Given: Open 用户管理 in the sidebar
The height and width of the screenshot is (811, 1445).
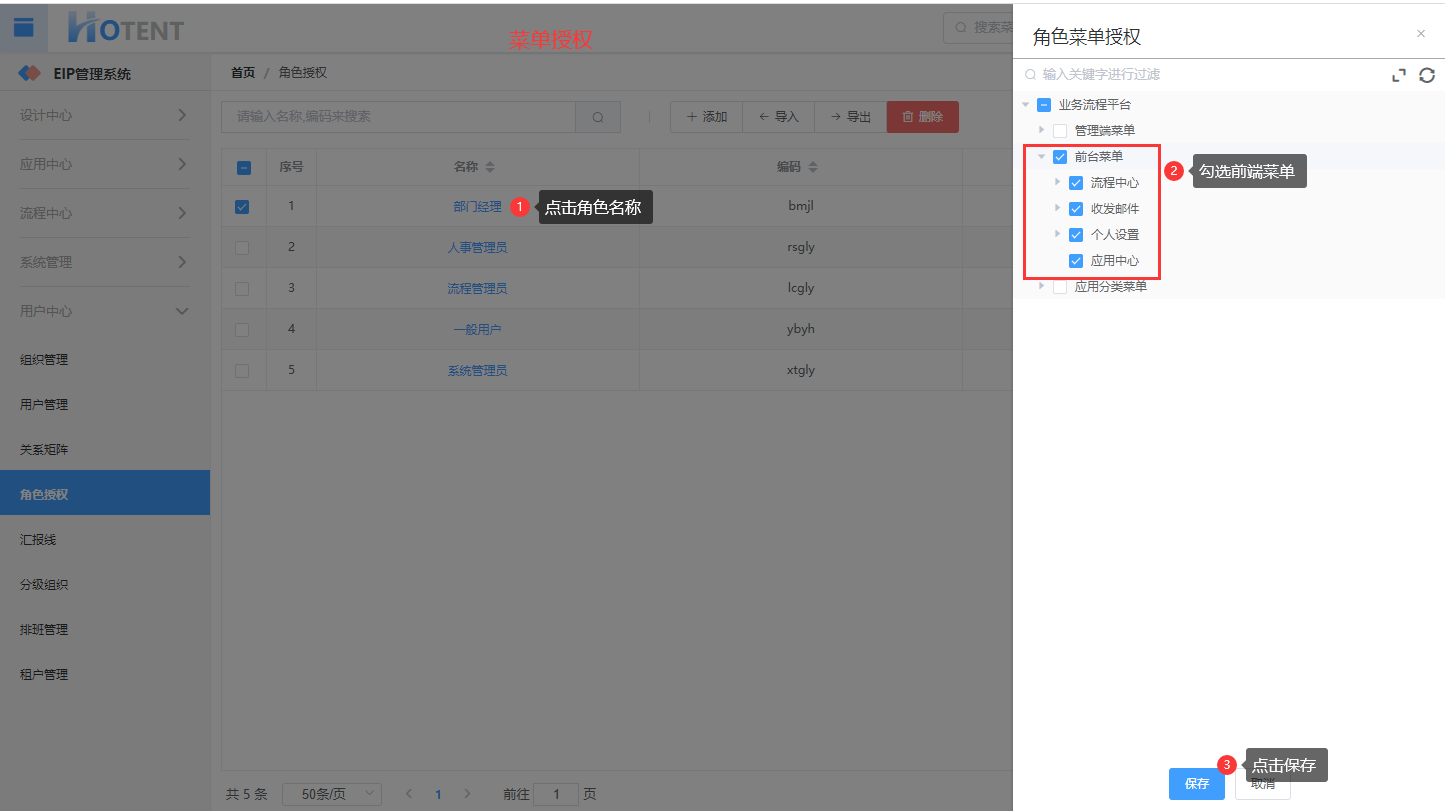Looking at the screenshot, I should click(105, 405).
